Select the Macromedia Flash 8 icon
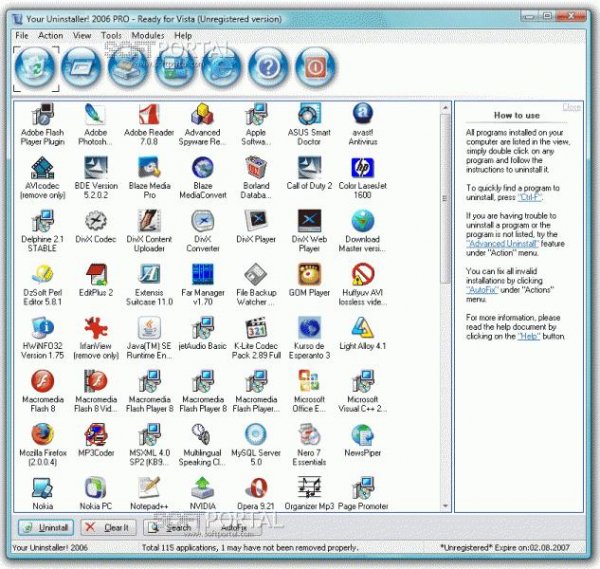This screenshot has width=600, height=569. [x=42, y=381]
